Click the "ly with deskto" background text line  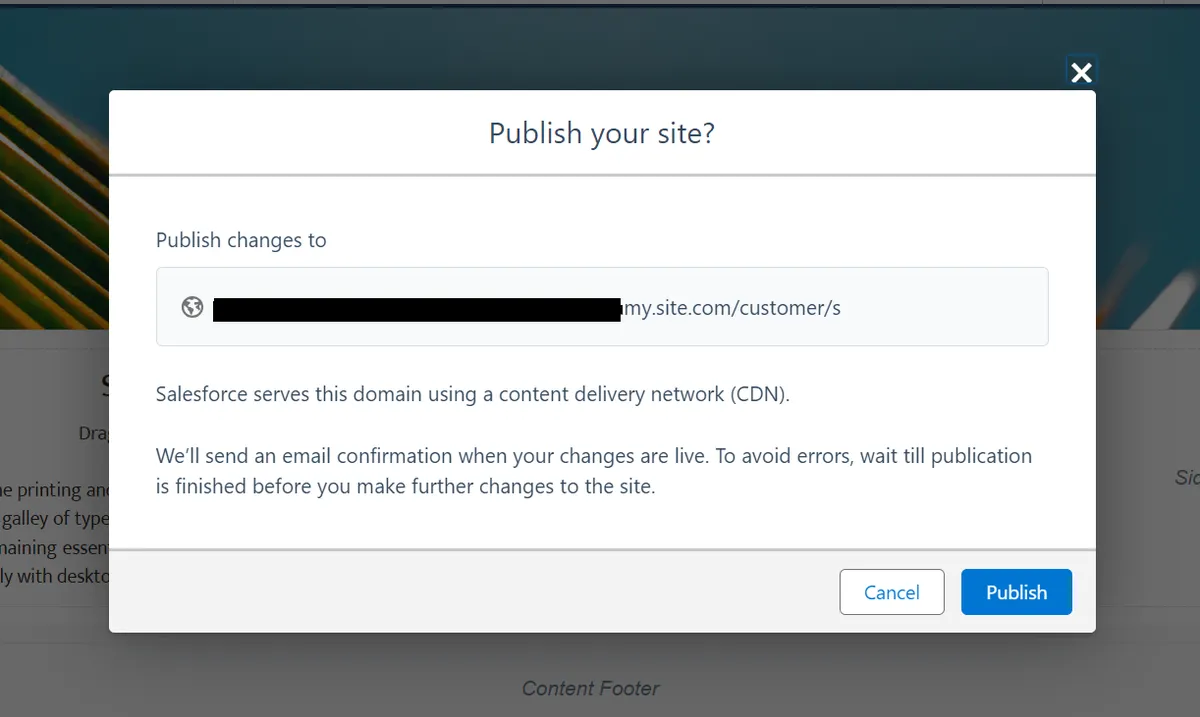click(x=55, y=577)
